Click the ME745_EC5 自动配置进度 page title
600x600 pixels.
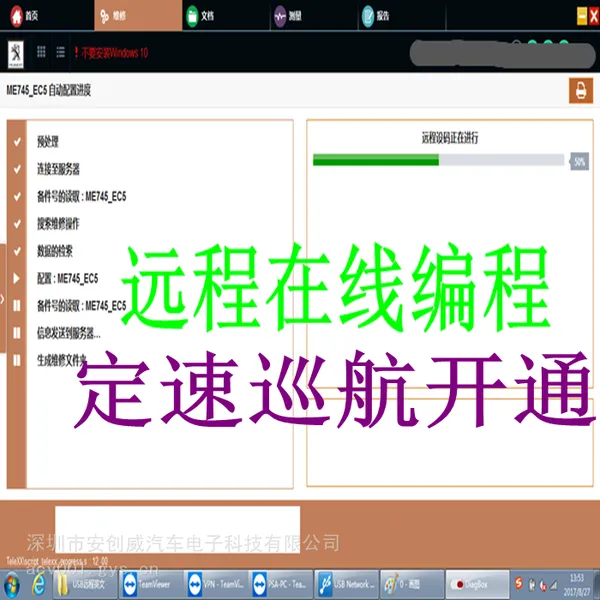(49, 90)
